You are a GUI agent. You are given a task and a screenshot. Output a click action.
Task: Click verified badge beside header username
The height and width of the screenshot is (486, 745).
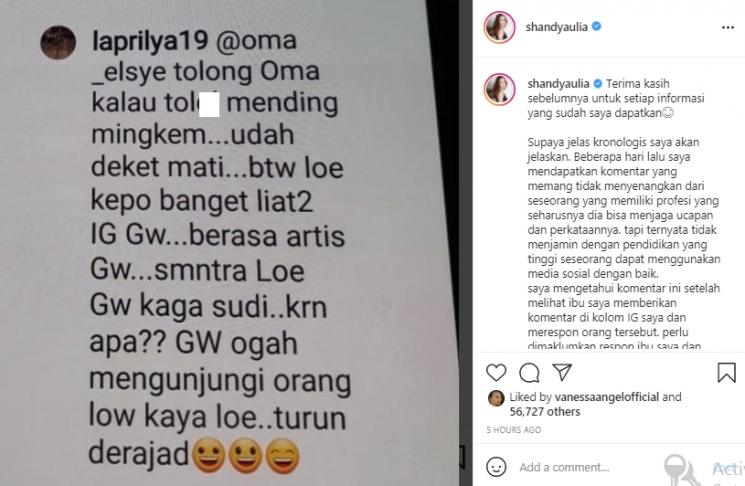tap(597, 27)
